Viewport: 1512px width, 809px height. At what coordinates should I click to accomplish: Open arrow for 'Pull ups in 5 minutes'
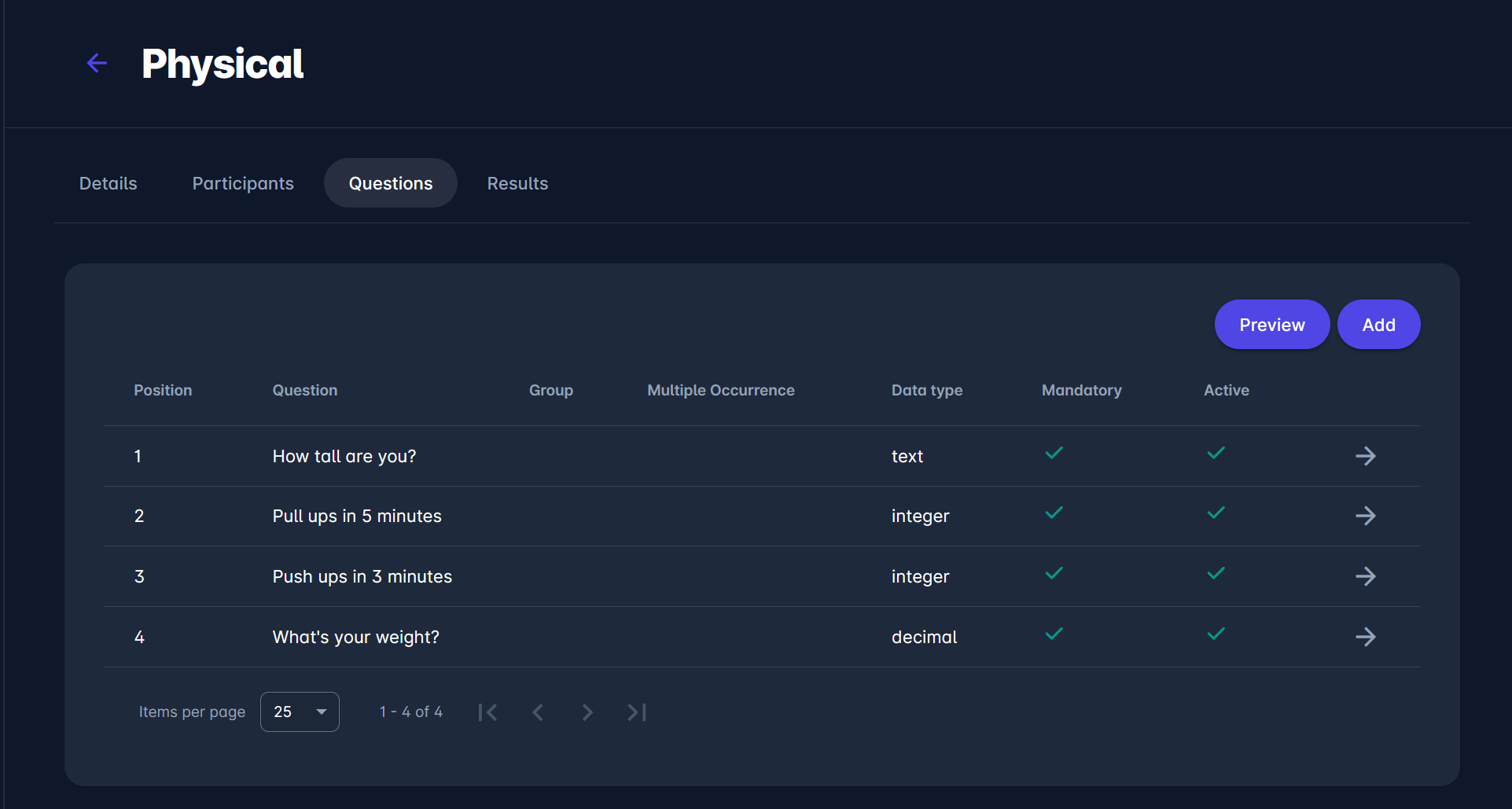1365,516
